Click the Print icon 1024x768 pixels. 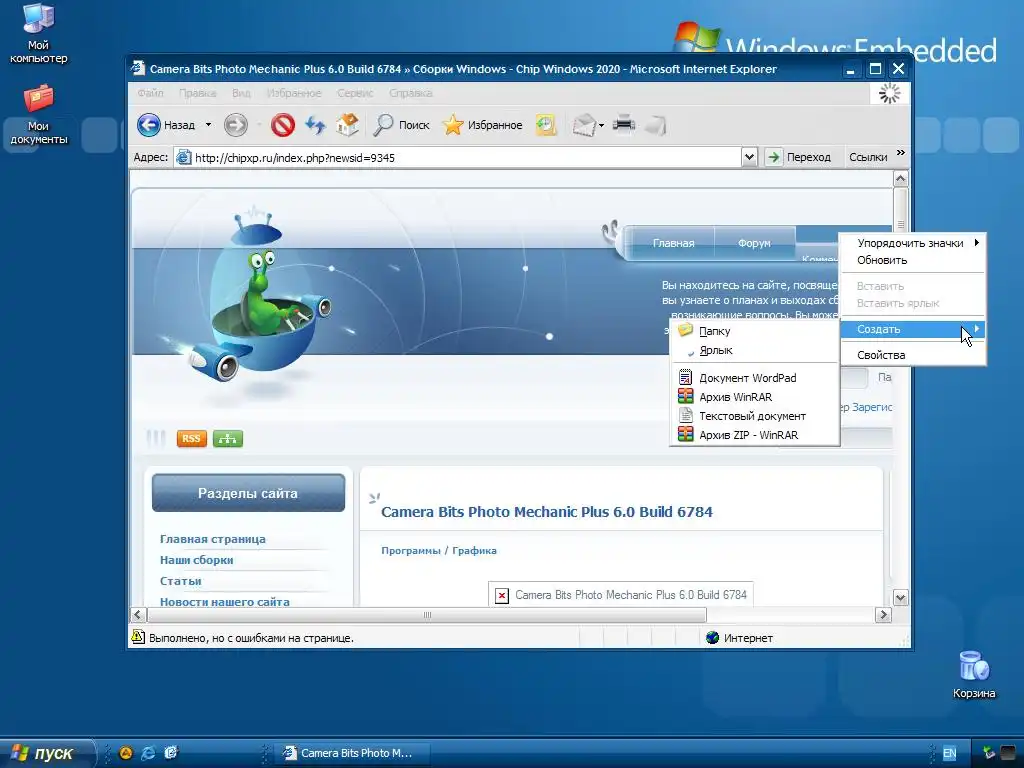point(624,123)
